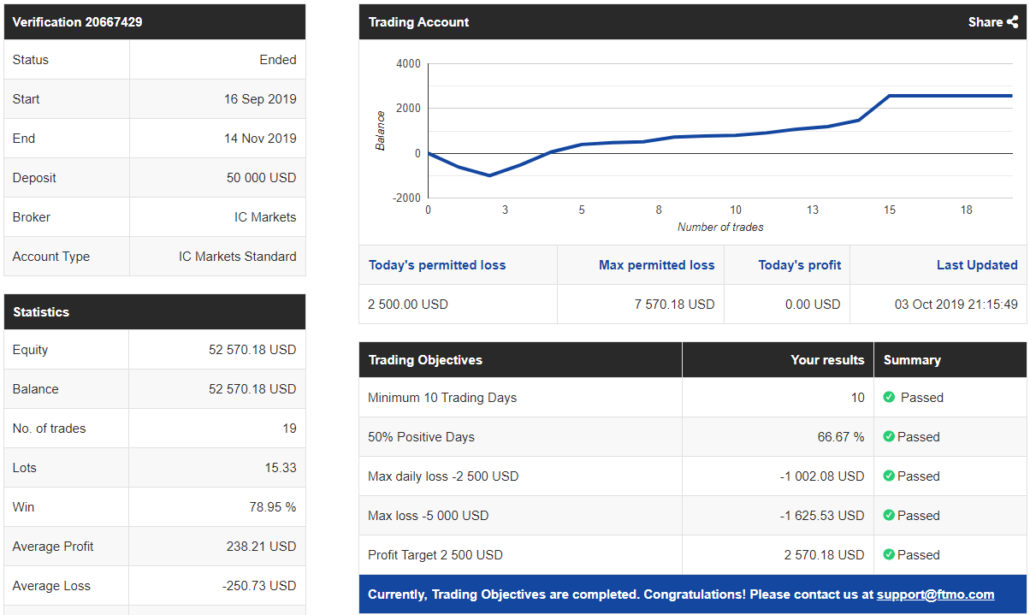Click the Broker IC Markets value
This screenshot has height=615, width=1030.
point(265,217)
